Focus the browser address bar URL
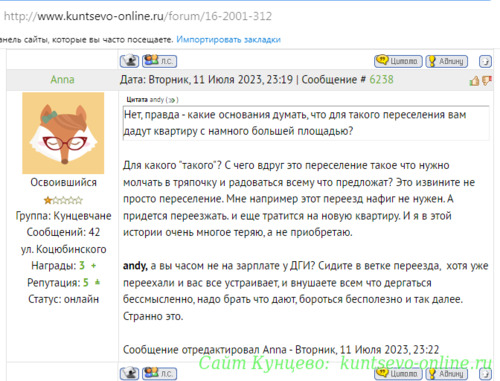The image size is (500, 381). coord(138,16)
